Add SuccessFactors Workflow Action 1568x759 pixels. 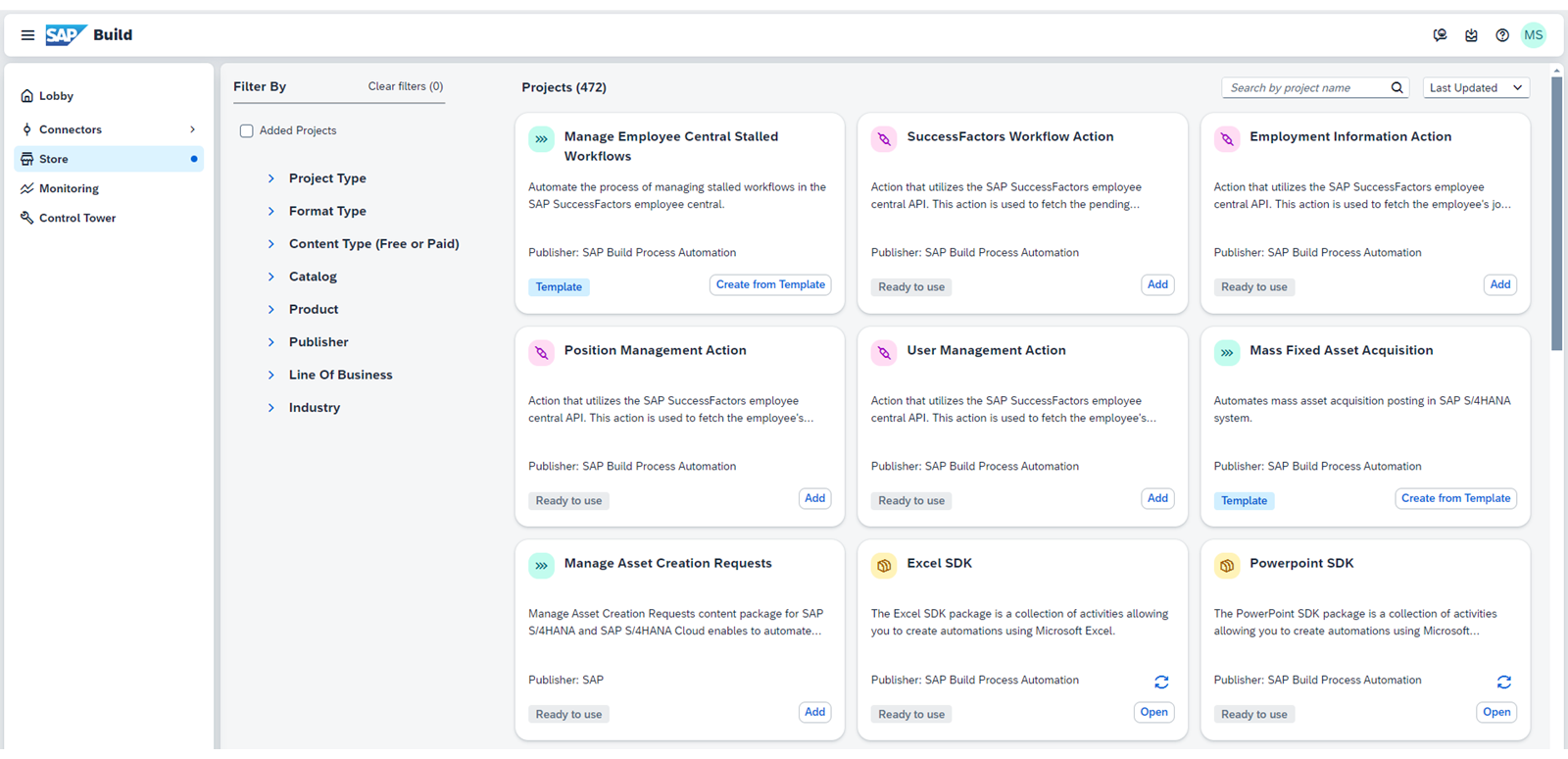point(1157,284)
